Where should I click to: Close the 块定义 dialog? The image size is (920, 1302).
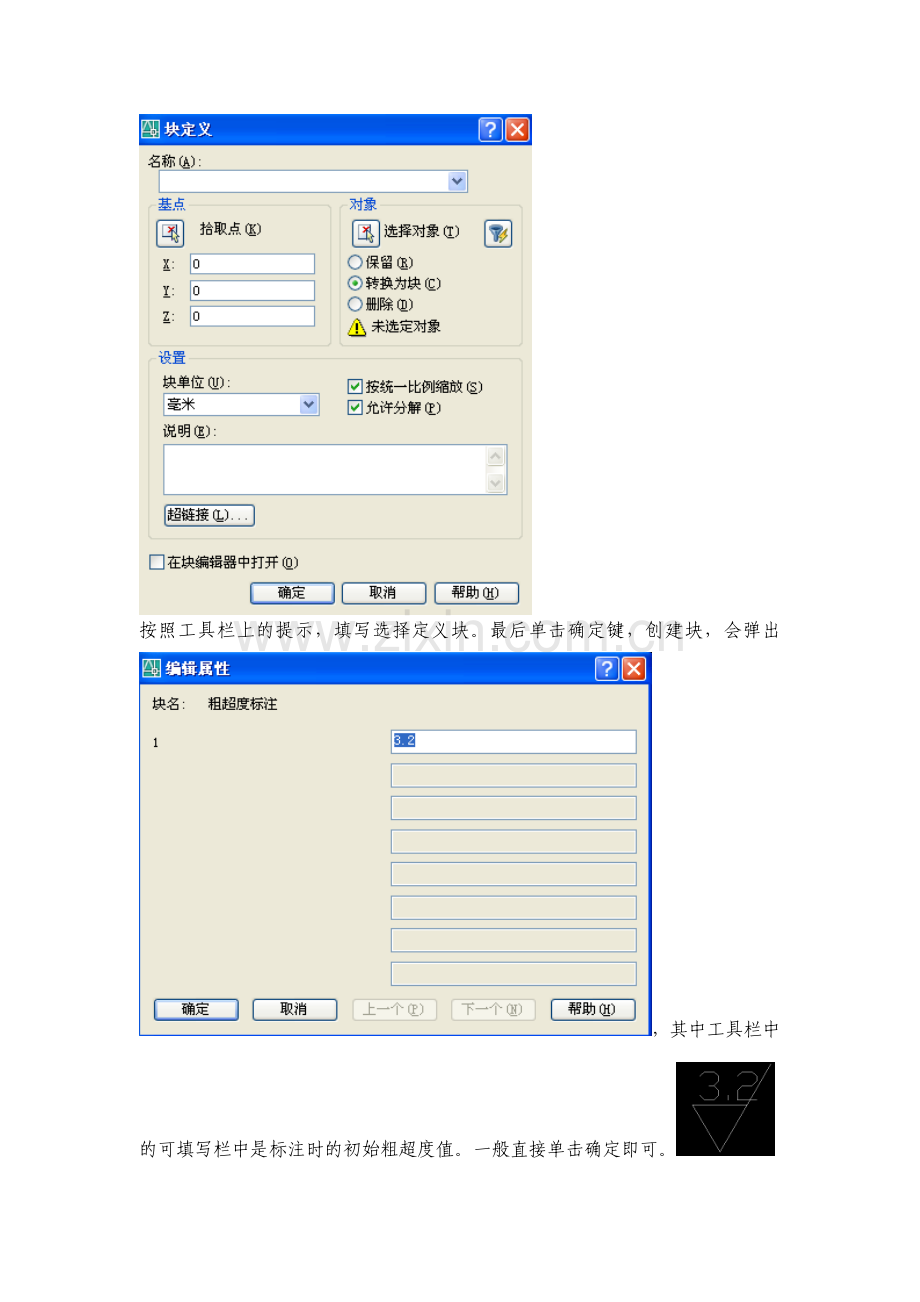coord(517,130)
